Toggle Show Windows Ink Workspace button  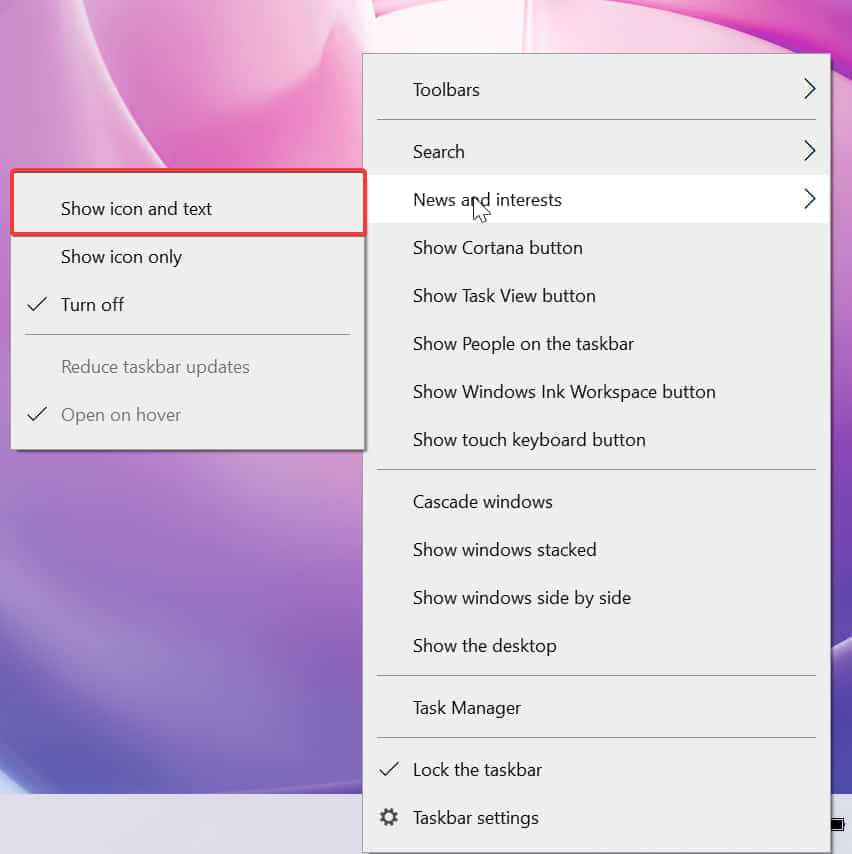[597, 392]
